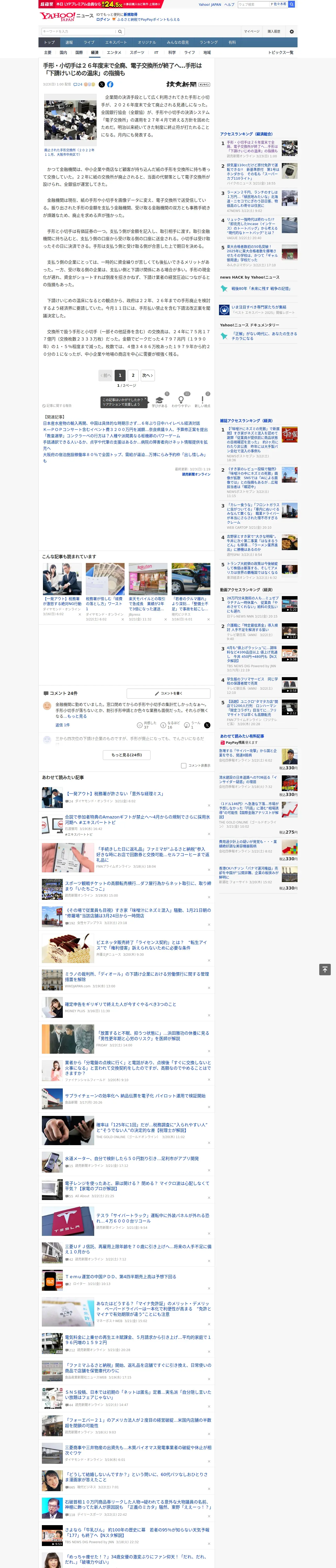Select the みんなの意見 tab
The width and height of the screenshot is (336, 1568).
[x=177, y=43]
